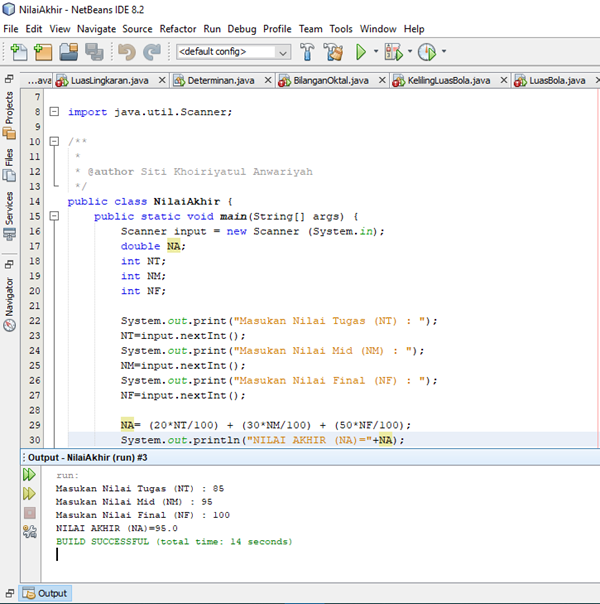This screenshot has width=600, height=604.
Task: Open the Help menu
Action: pos(414,29)
